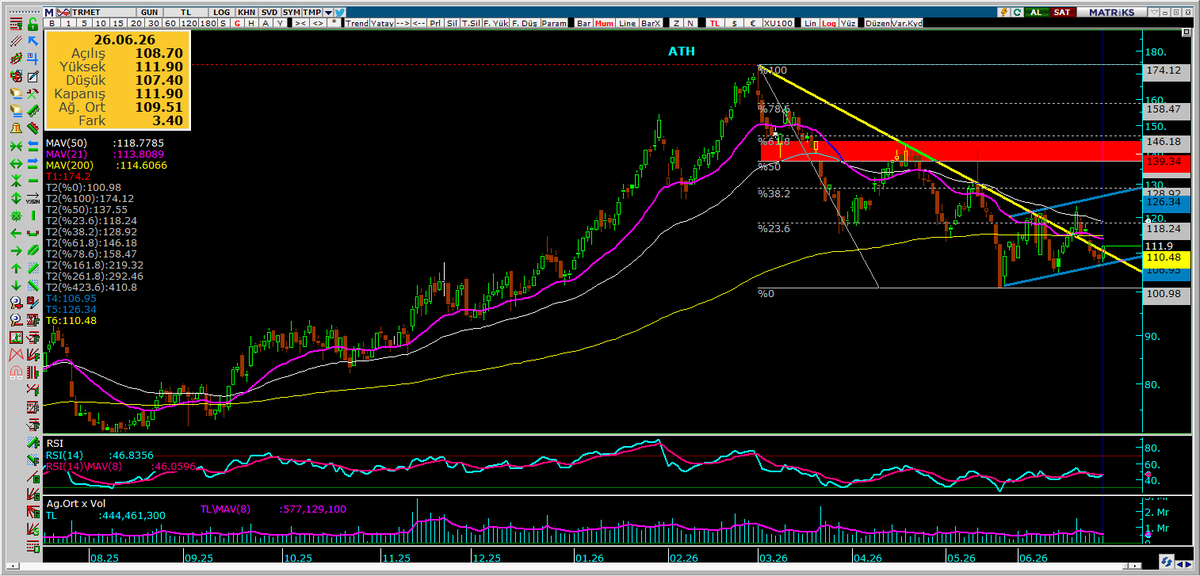Open the Twitter bird share icon
This screenshot has width=1200, height=576.
point(340,12)
